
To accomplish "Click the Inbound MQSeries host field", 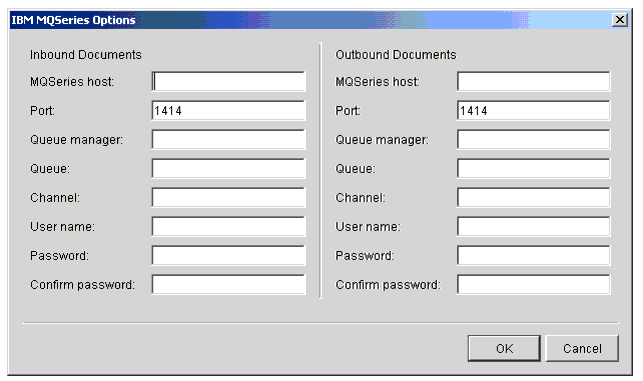I will 228,81.
